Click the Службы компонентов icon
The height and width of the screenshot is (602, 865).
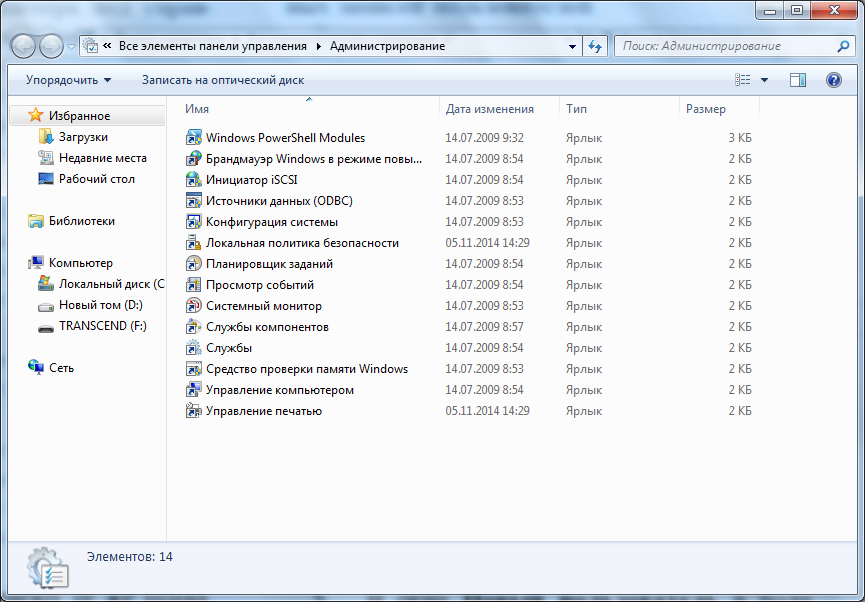click(x=193, y=327)
